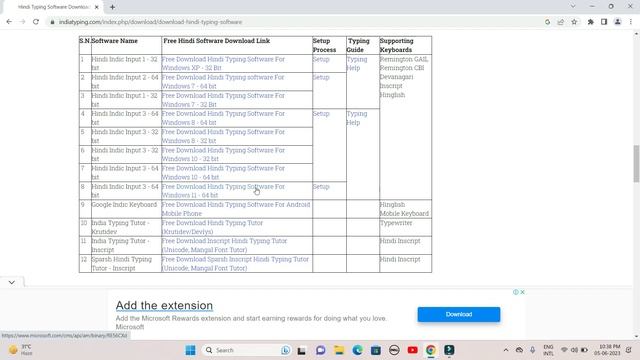Open Sparsh Inscript Hindi Typing Tutor link
The width and height of the screenshot is (640, 360).
tap(235, 263)
